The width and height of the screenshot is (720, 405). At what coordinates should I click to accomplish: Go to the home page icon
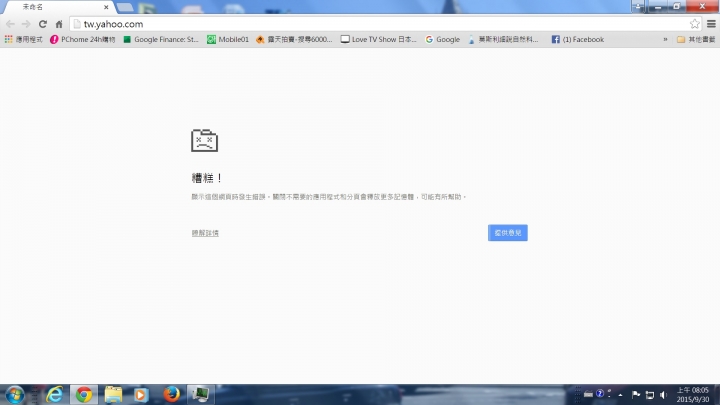tap(59, 24)
